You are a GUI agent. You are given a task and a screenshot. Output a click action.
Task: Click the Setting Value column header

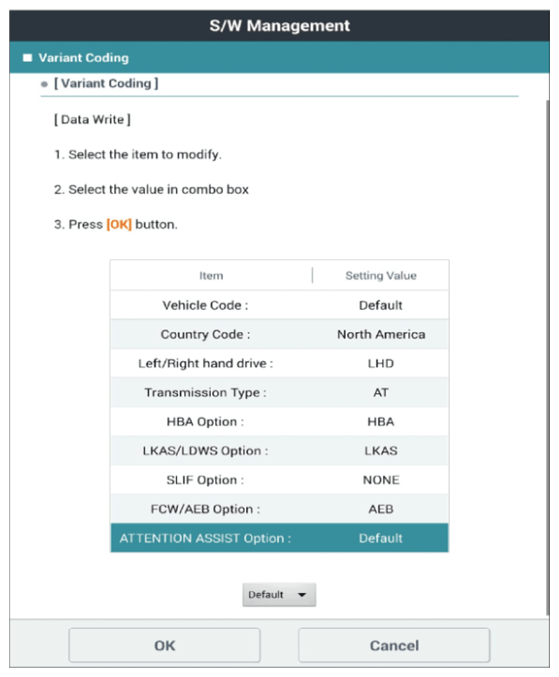pos(381,275)
